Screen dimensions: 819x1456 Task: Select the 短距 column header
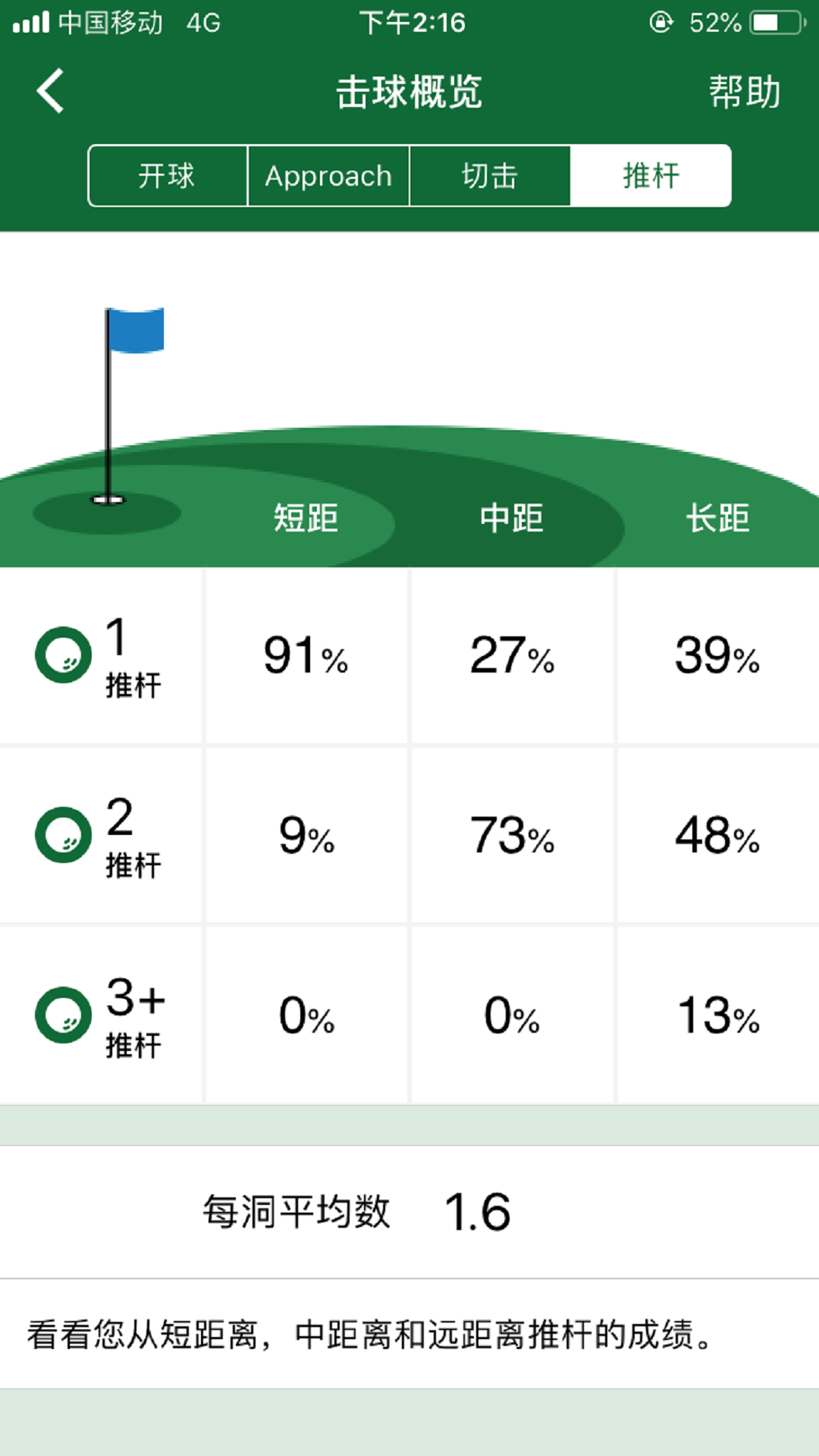[305, 519]
